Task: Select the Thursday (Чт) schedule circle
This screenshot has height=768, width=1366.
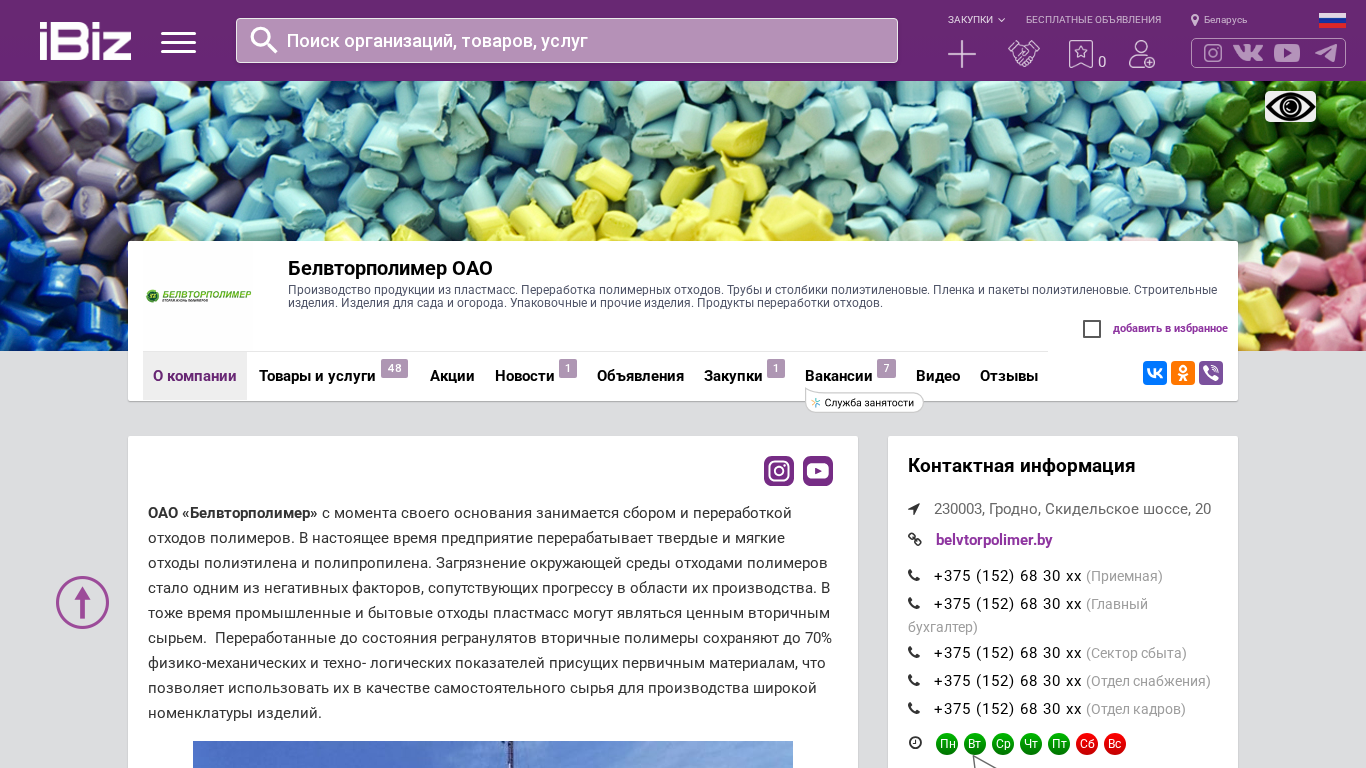Action: [1031, 744]
